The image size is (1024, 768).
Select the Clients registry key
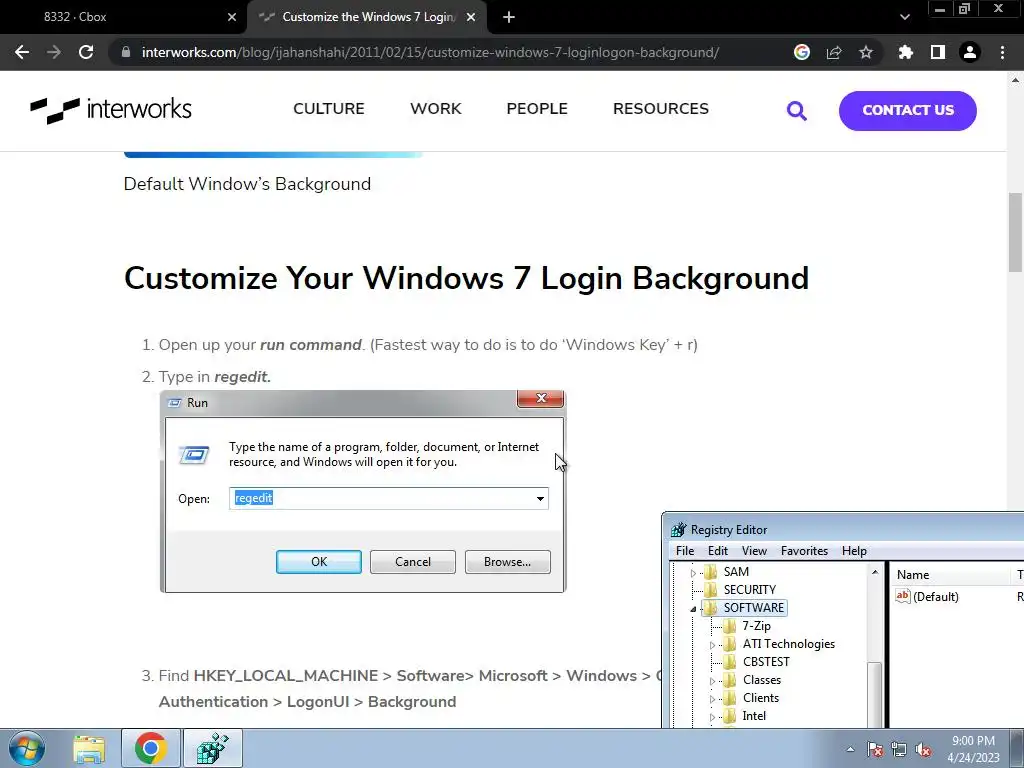761,698
